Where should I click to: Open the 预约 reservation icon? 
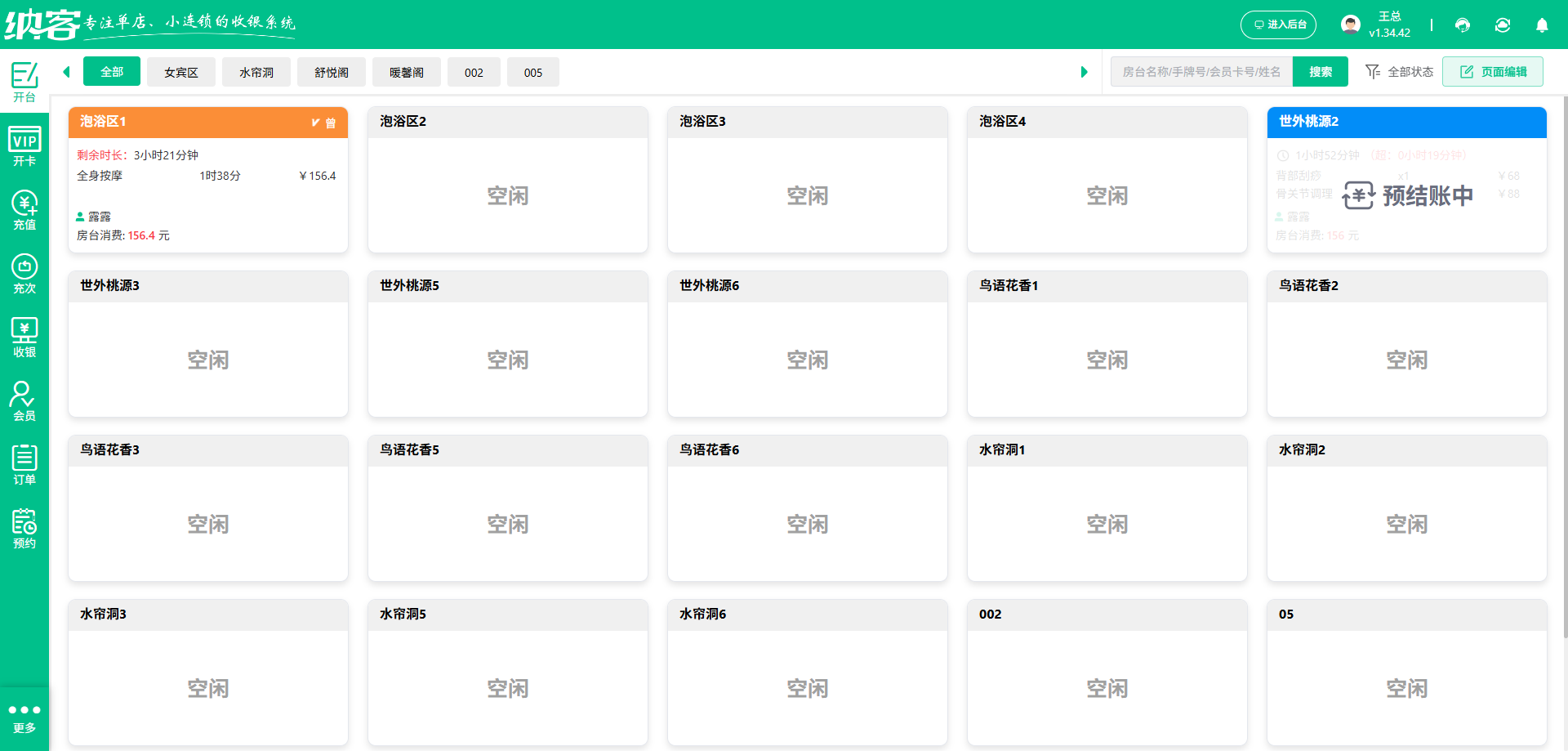click(24, 529)
